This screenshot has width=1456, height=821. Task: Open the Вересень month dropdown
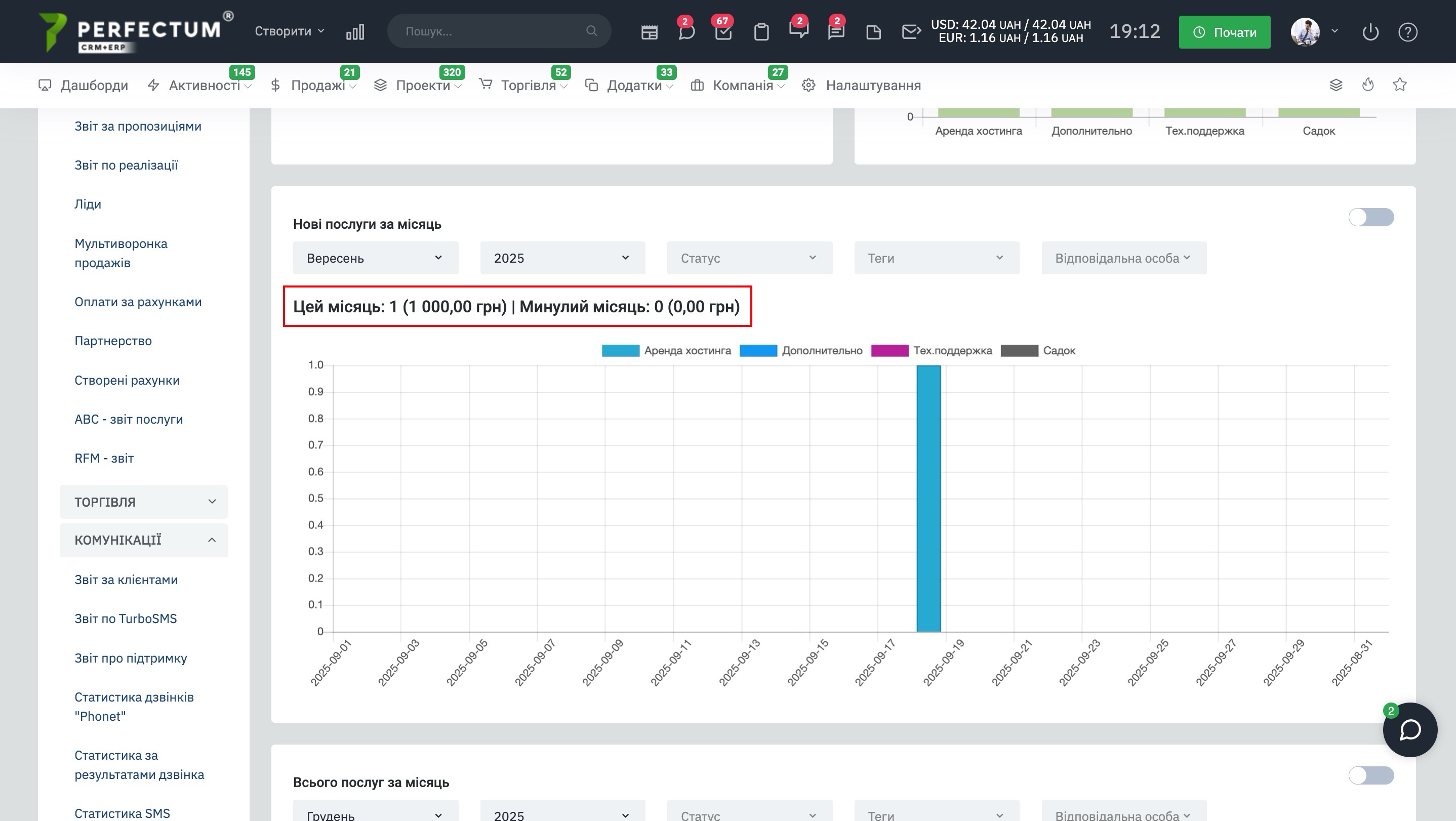375,258
